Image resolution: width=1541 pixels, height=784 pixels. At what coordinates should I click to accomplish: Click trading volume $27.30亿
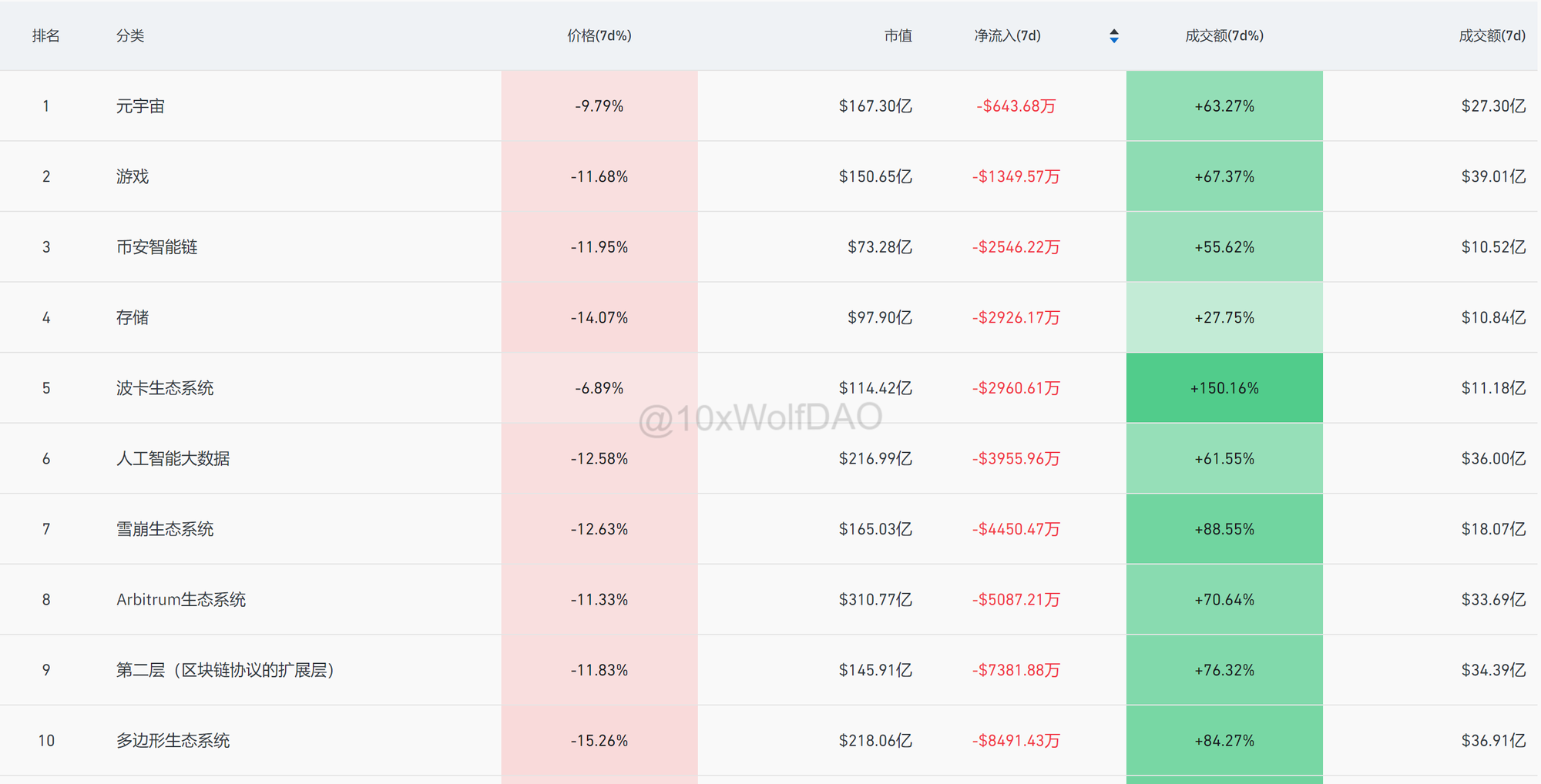[x=1493, y=106]
